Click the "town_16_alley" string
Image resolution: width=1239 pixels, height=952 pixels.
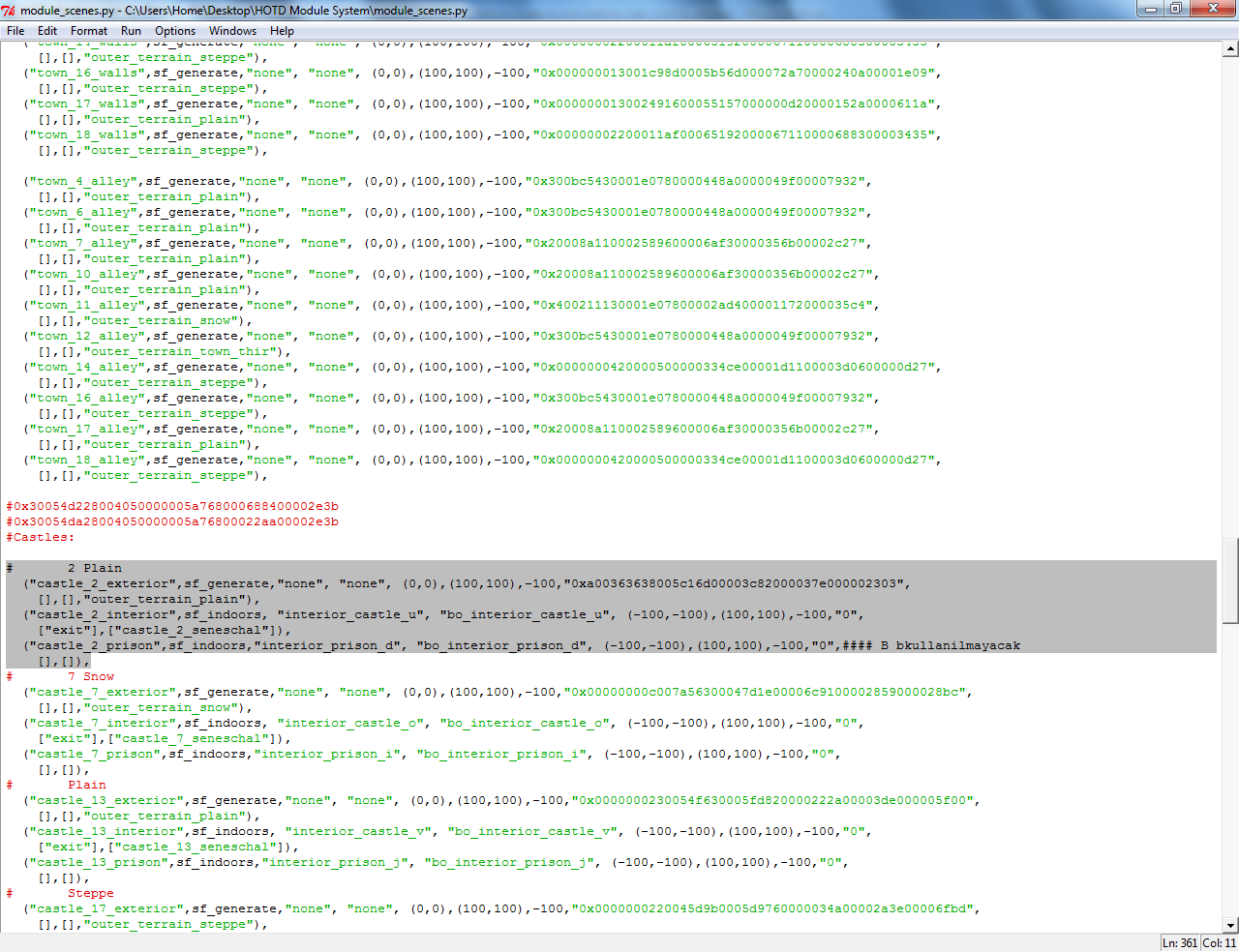[x=89, y=398]
